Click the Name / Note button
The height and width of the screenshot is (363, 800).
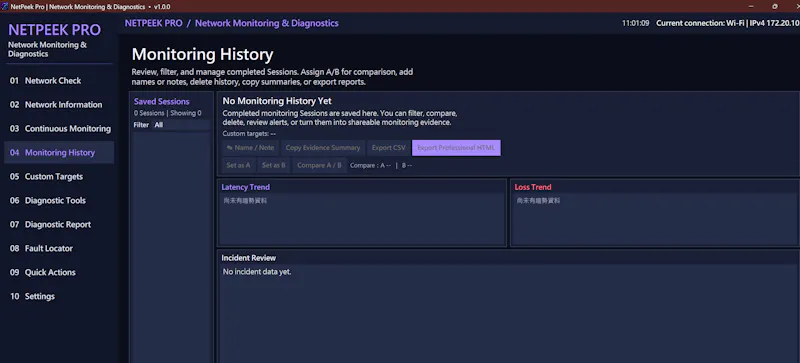(251, 148)
